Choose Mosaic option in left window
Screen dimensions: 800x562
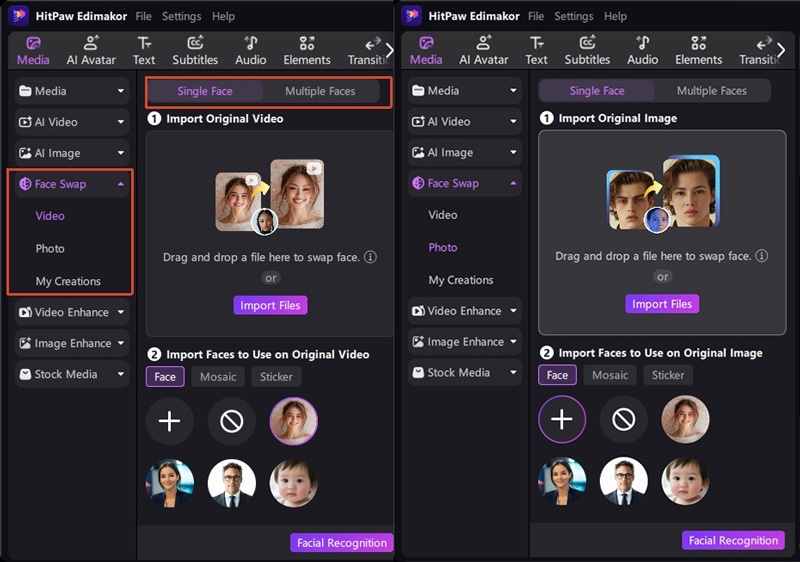click(x=218, y=377)
